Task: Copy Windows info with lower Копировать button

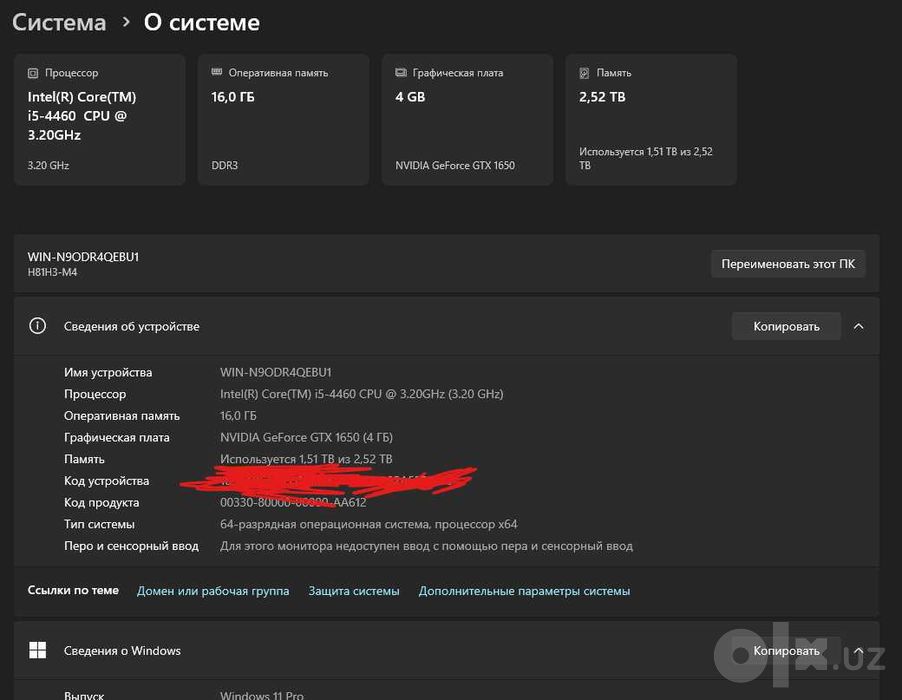Action: [786, 651]
